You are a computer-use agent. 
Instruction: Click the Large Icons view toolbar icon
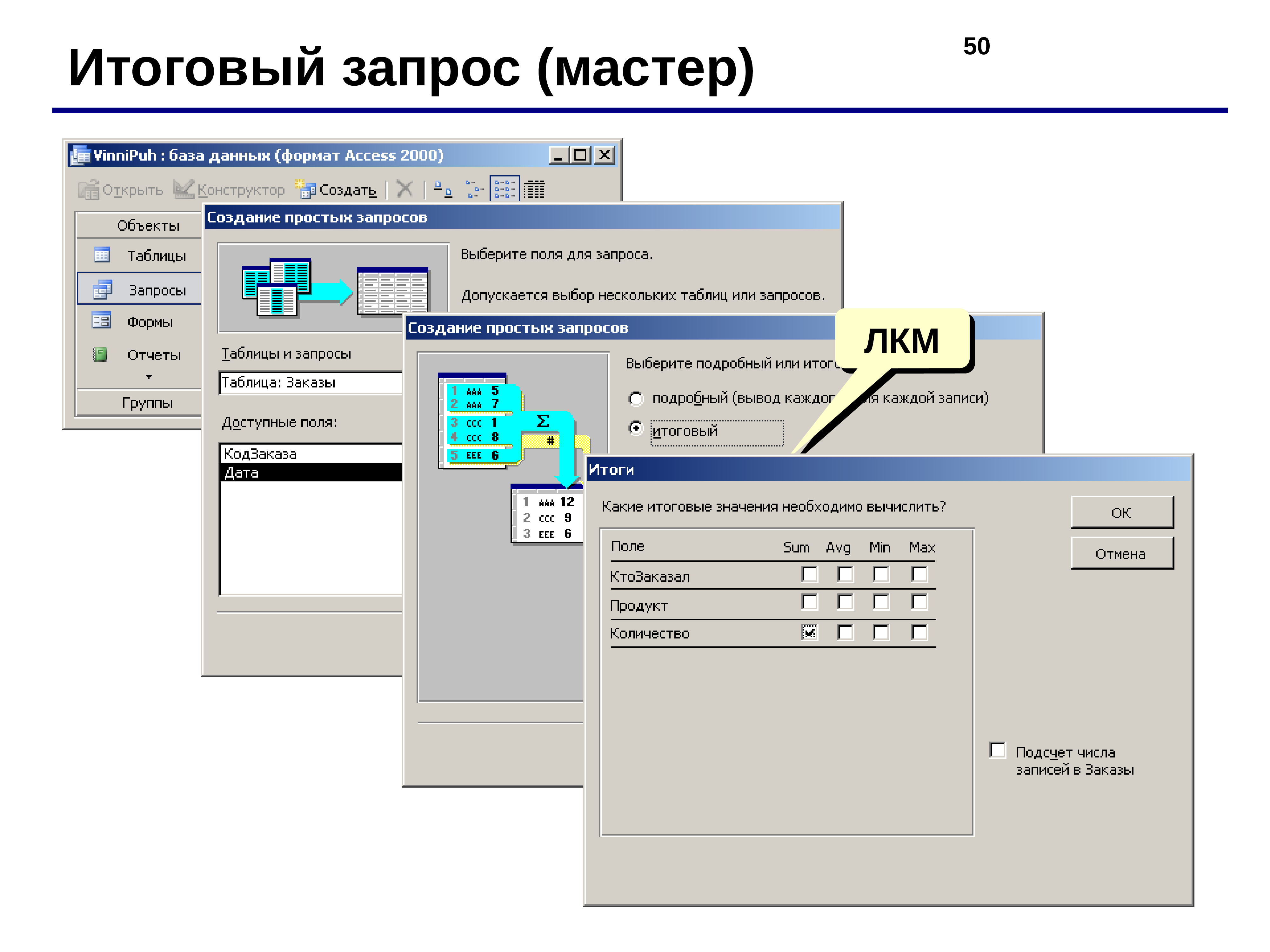[442, 189]
